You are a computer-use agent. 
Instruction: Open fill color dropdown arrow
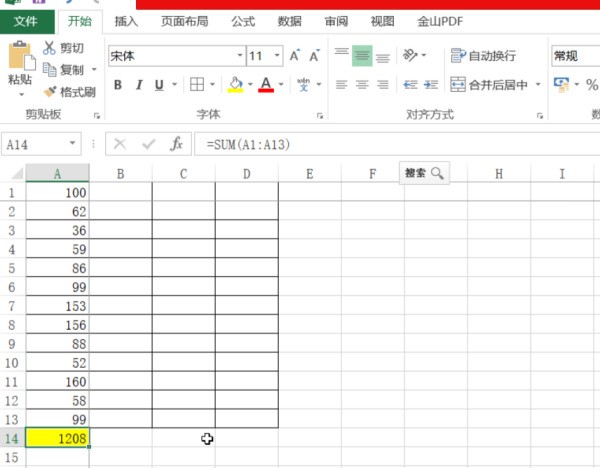point(250,84)
